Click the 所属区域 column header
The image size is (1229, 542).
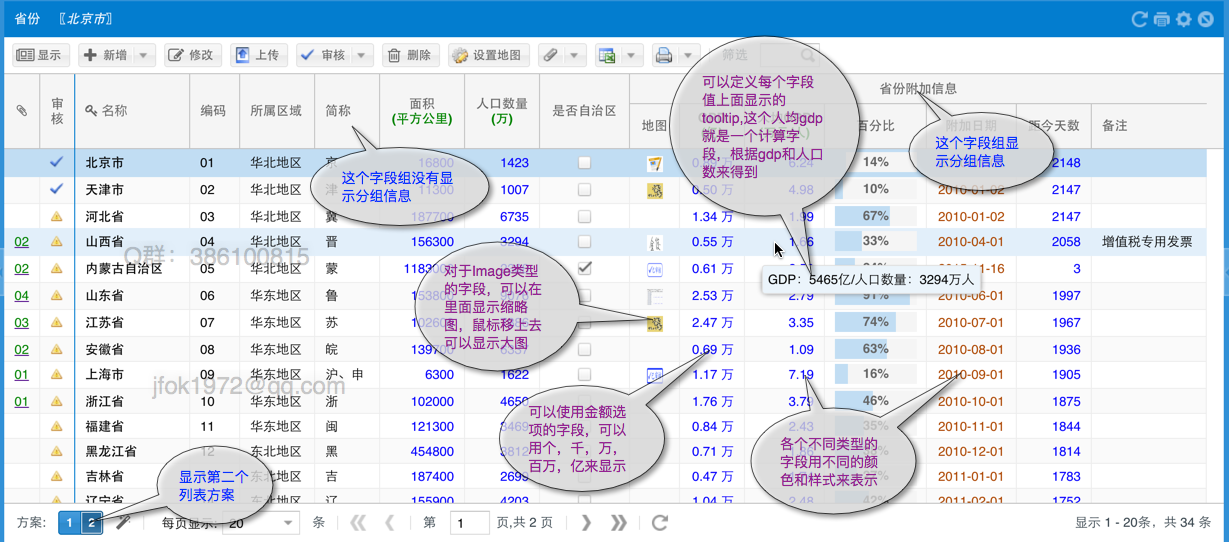[x=276, y=111]
